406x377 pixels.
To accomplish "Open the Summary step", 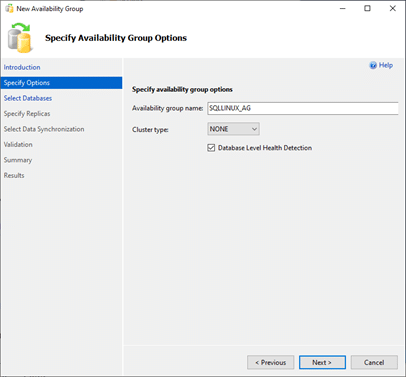I will pos(18,160).
